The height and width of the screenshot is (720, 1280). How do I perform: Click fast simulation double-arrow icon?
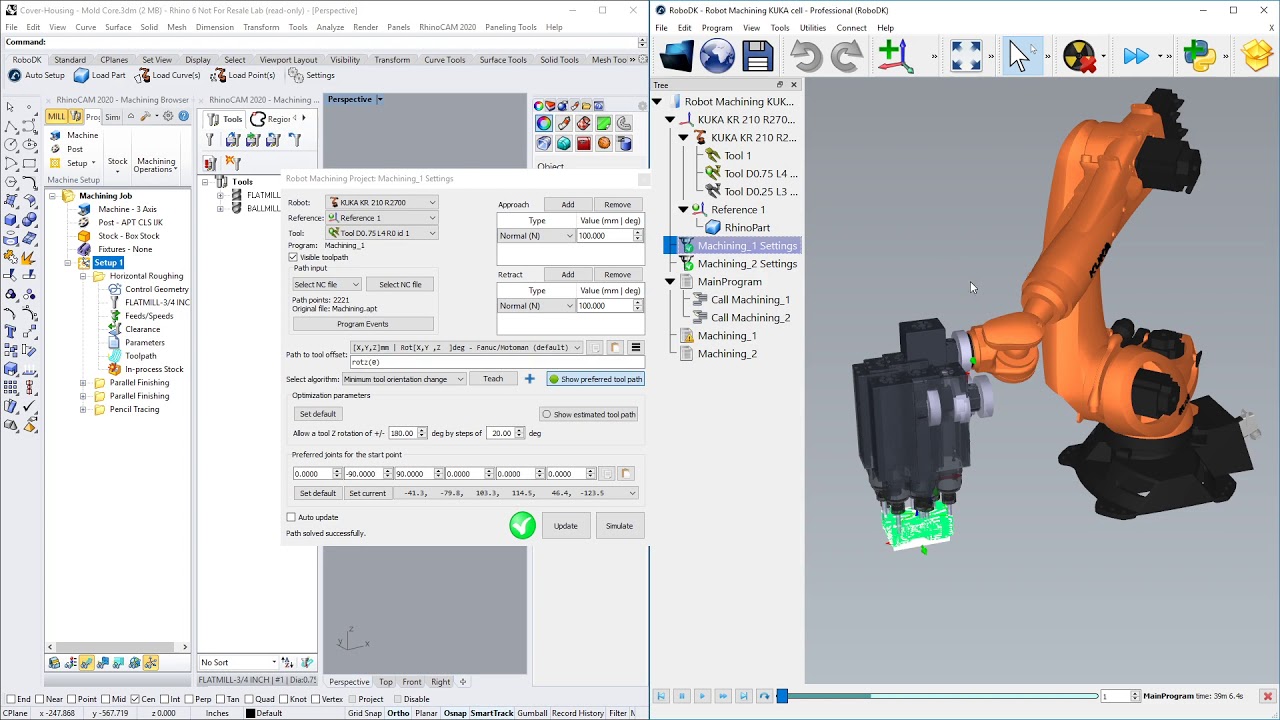pos(1135,56)
